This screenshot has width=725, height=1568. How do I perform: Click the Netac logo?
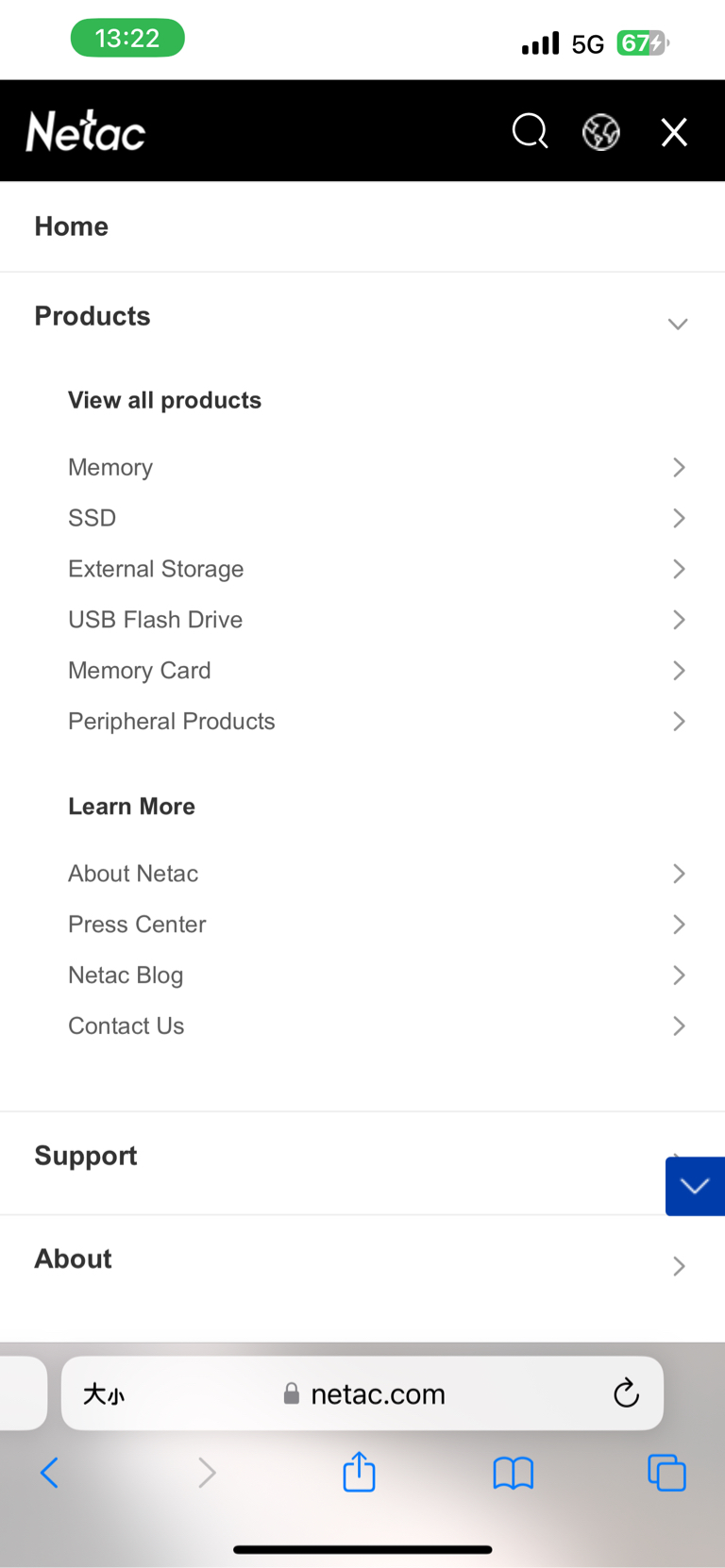[86, 131]
